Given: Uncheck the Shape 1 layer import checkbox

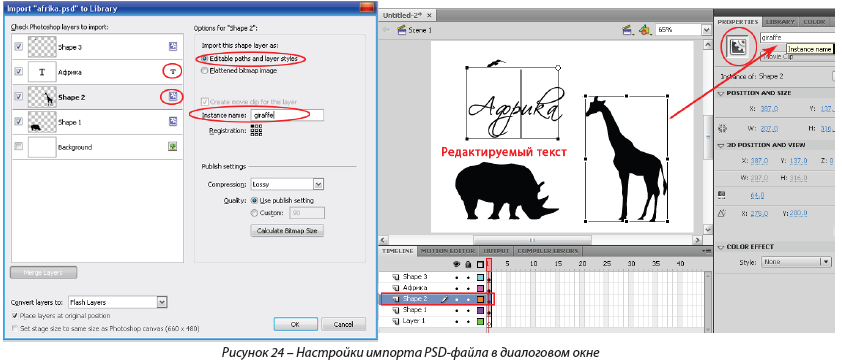Looking at the screenshot, I should click(x=19, y=122).
